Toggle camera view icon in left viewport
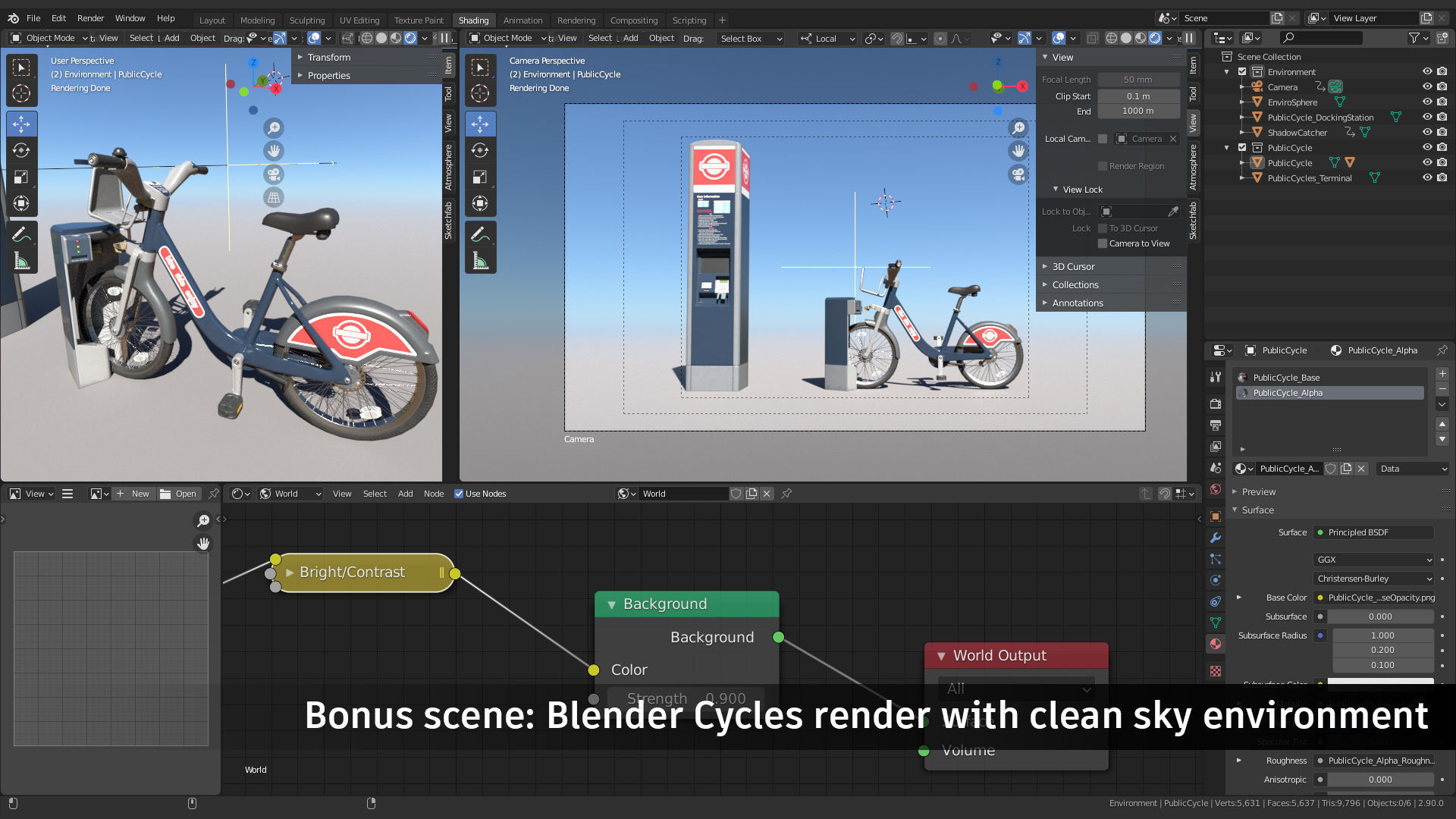Viewport: 1456px width, 819px height. click(274, 174)
